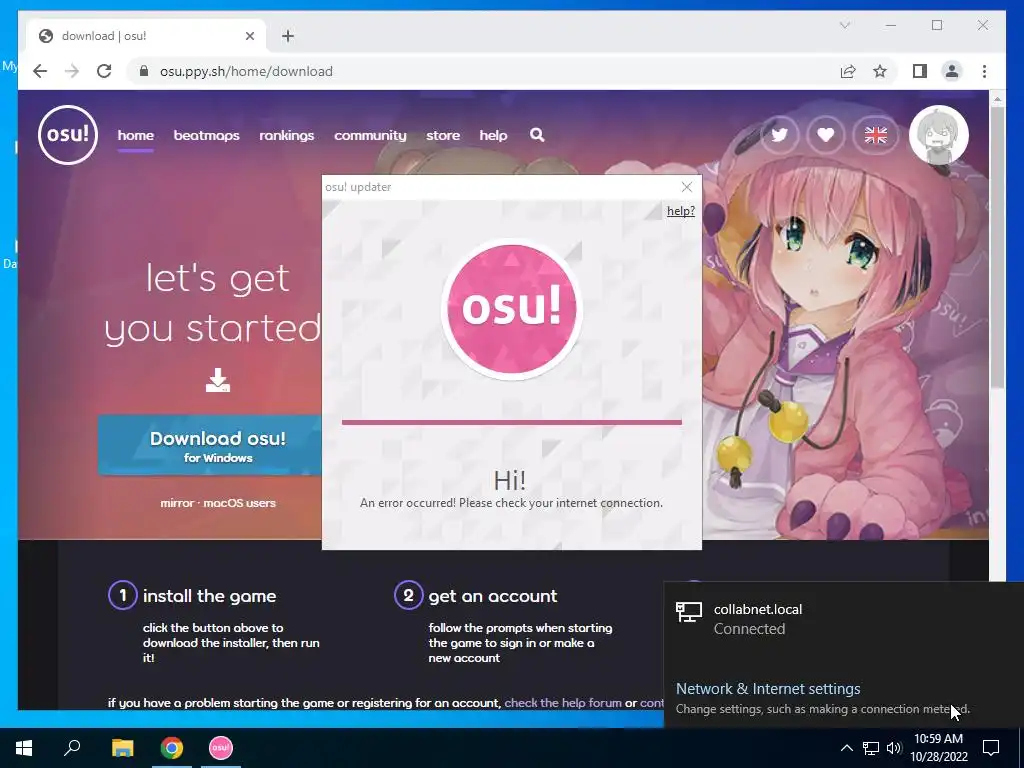Open the 'community' nav menu
1024x768 pixels.
coord(370,135)
